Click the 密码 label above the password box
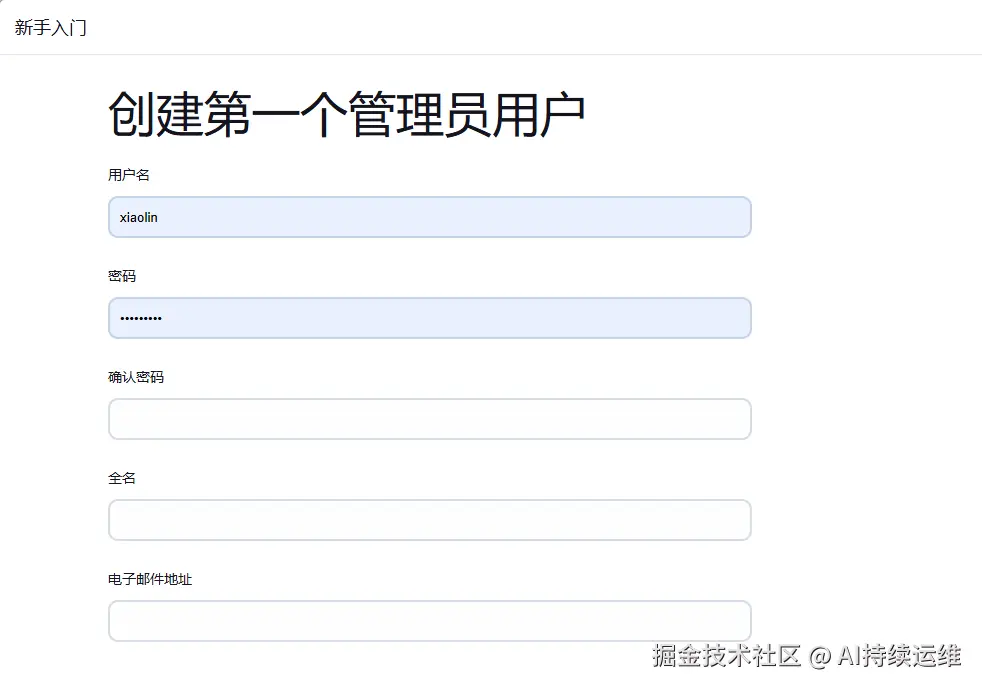The height and width of the screenshot is (690, 982). [120, 276]
